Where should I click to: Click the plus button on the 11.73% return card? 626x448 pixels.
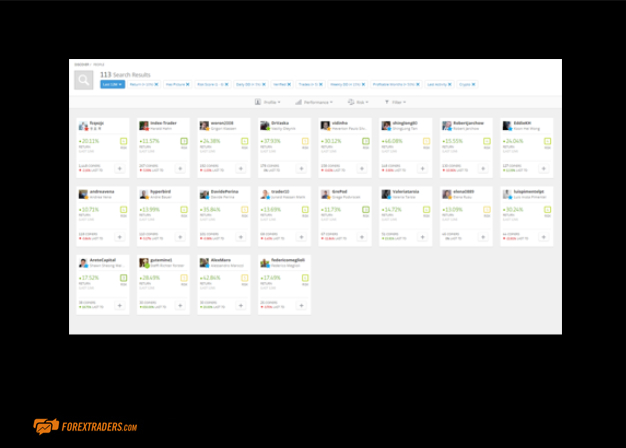362,237
